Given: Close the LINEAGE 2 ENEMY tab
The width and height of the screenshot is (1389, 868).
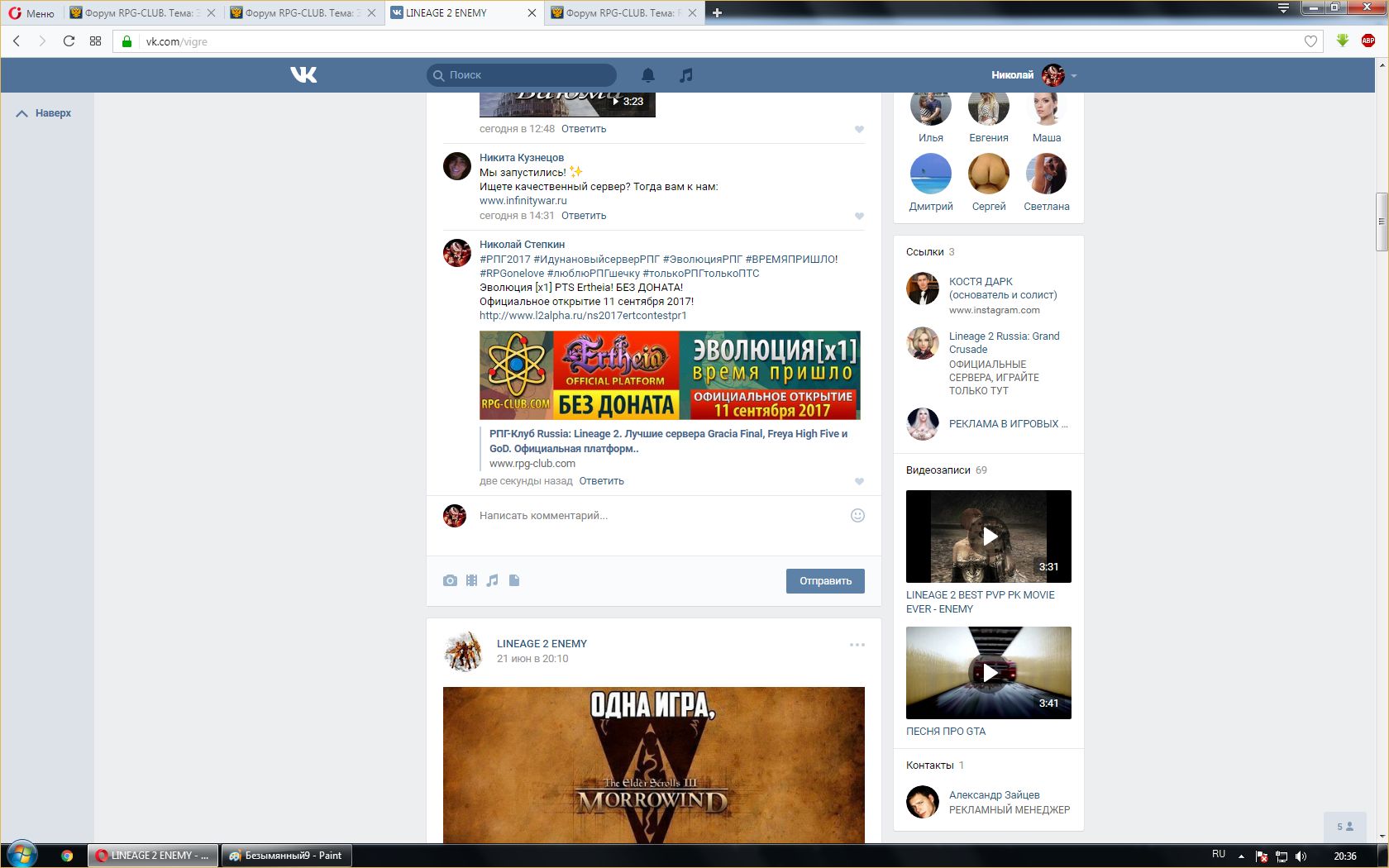Looking at the screenshot, I should coord(532,12).
